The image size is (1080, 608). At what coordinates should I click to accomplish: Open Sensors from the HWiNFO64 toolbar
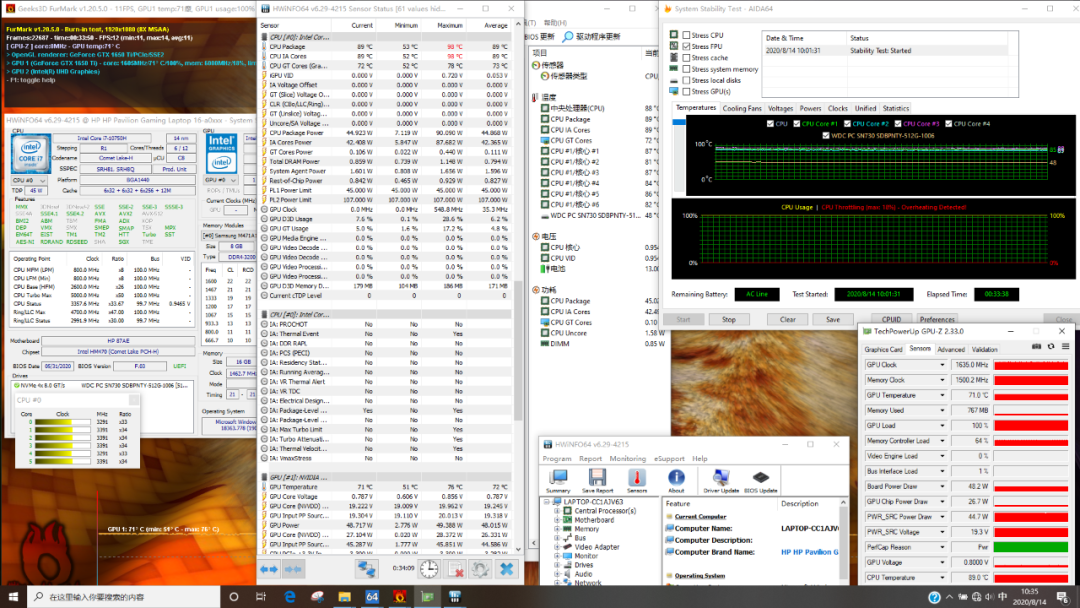click(637, 479)
